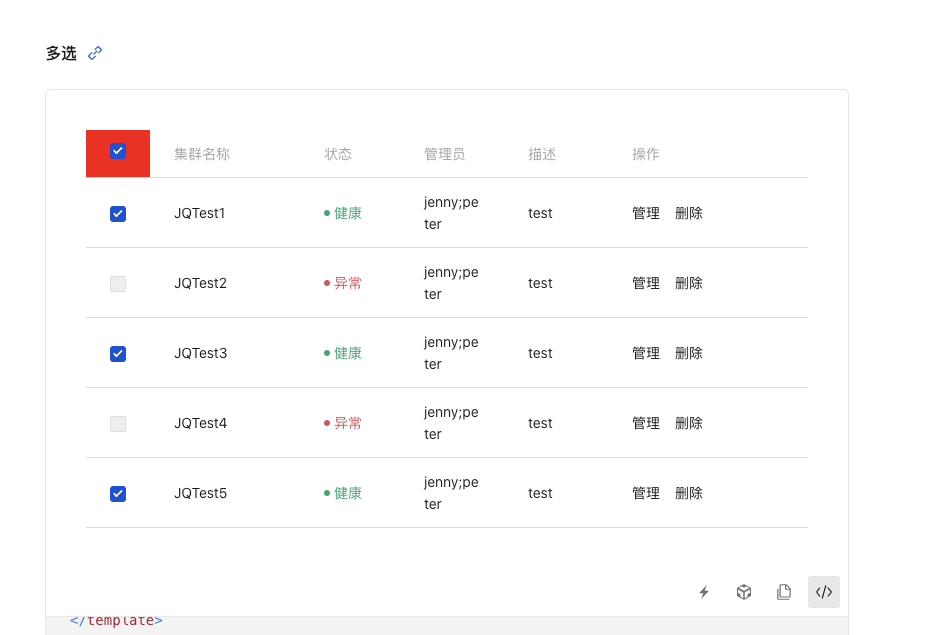This screenshot has width=933, height=635.
Task: Run the demo in StackBlitz via lightning icon
Action: [x=704, y=592]
